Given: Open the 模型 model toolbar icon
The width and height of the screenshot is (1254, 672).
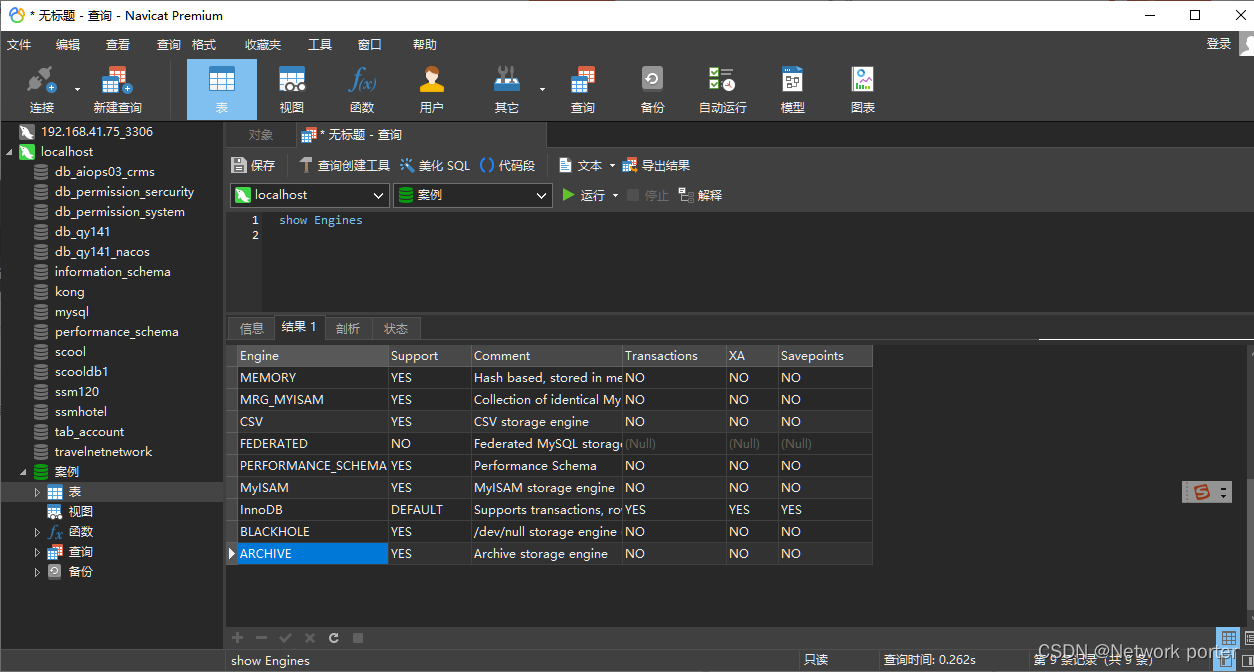Looking at the screenshot, I should click(x=793, y=89).
